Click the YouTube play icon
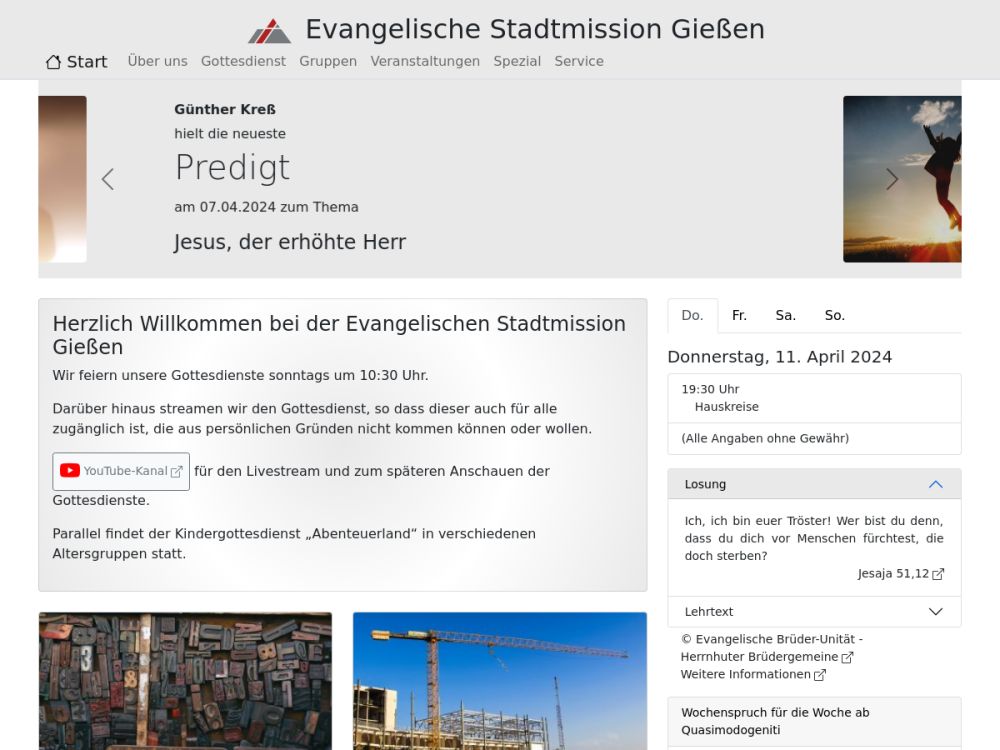This screenshot has height=750, width=1000. 70,471
